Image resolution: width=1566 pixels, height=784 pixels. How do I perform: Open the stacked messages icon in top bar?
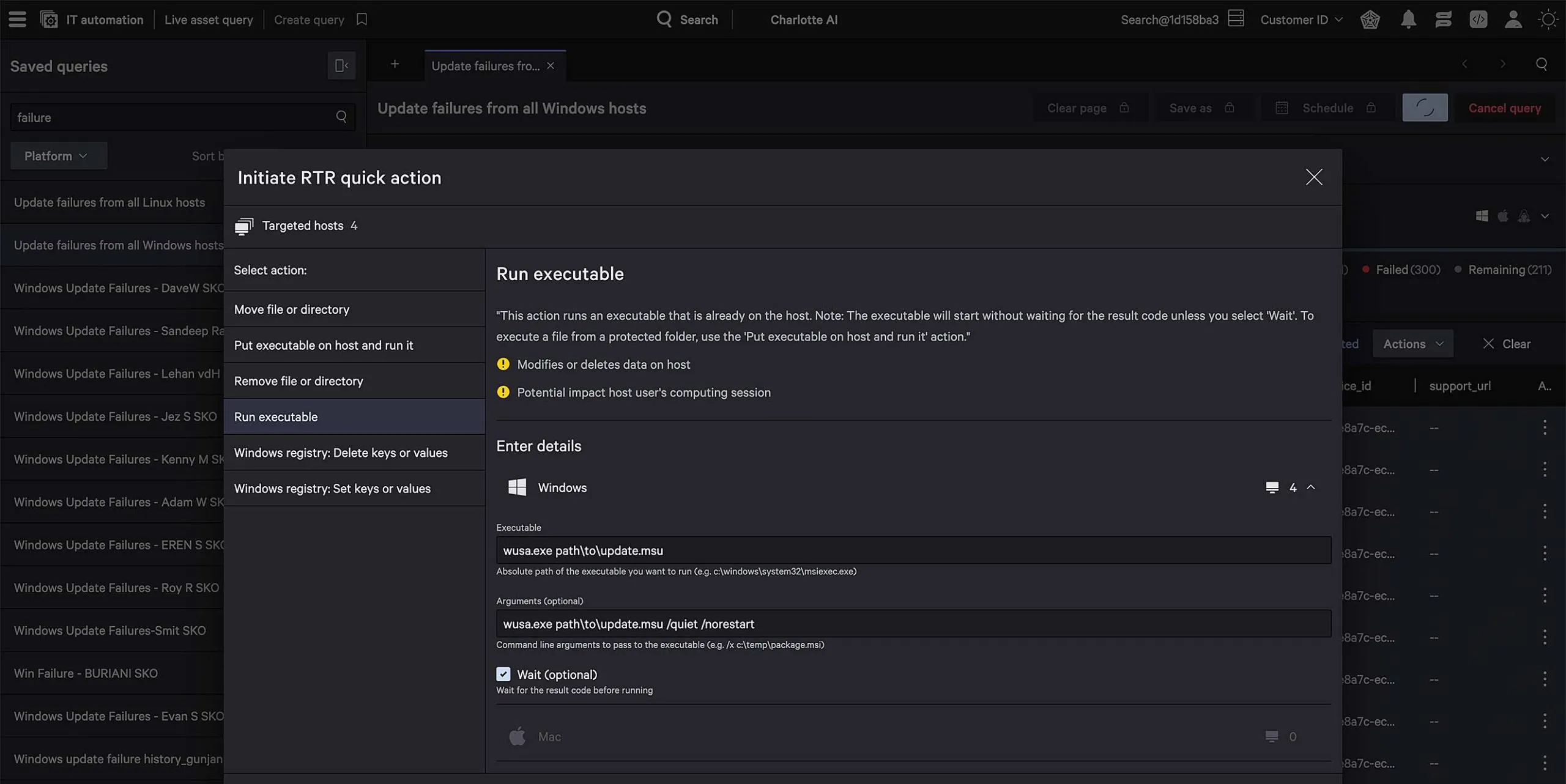point(1444,20)
